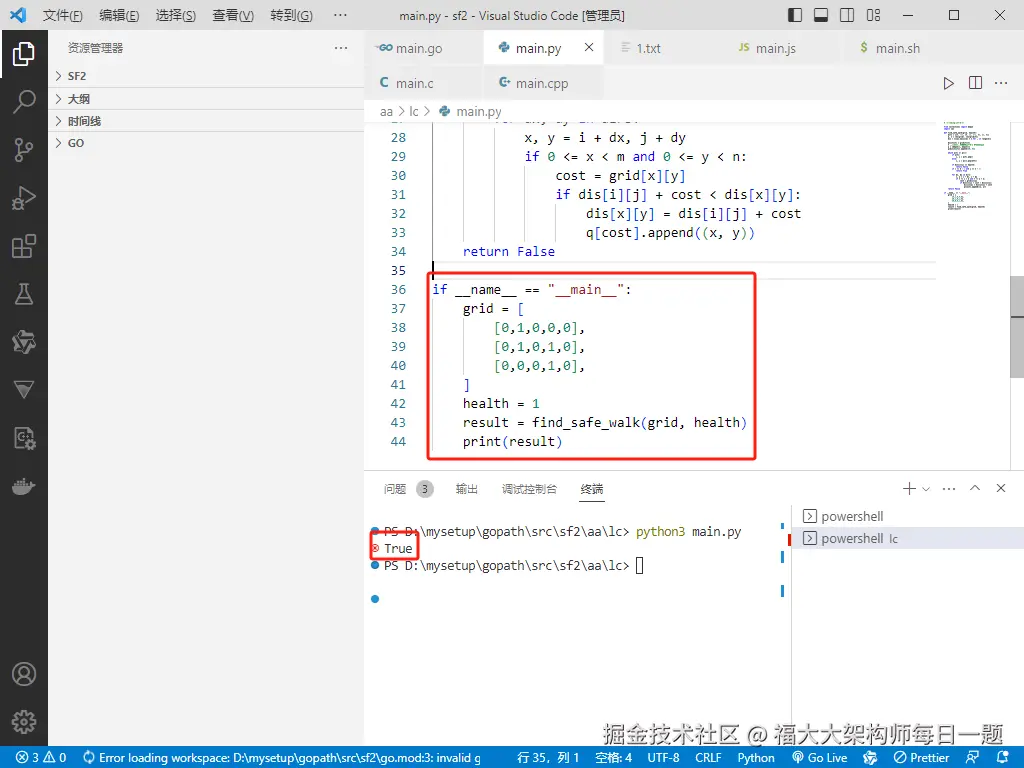Open the 查看(V) menu
The width and height of the screenshot is (1024, 768).
click(x=233, y=15)
